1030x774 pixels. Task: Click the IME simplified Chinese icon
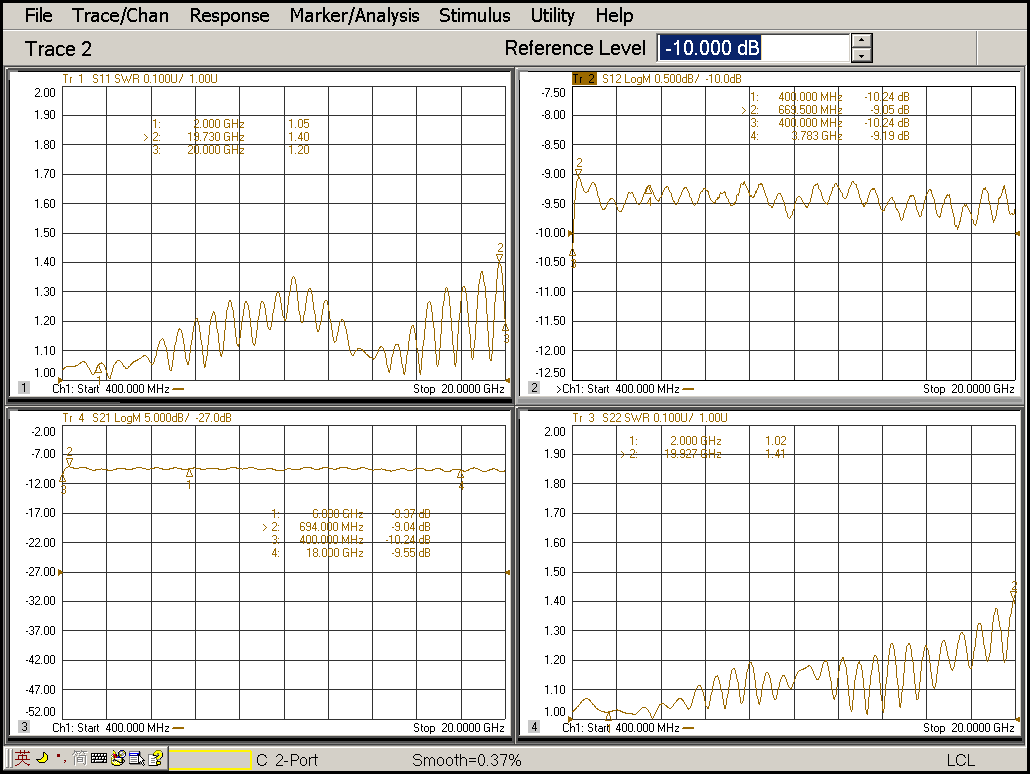pos(79,758)
